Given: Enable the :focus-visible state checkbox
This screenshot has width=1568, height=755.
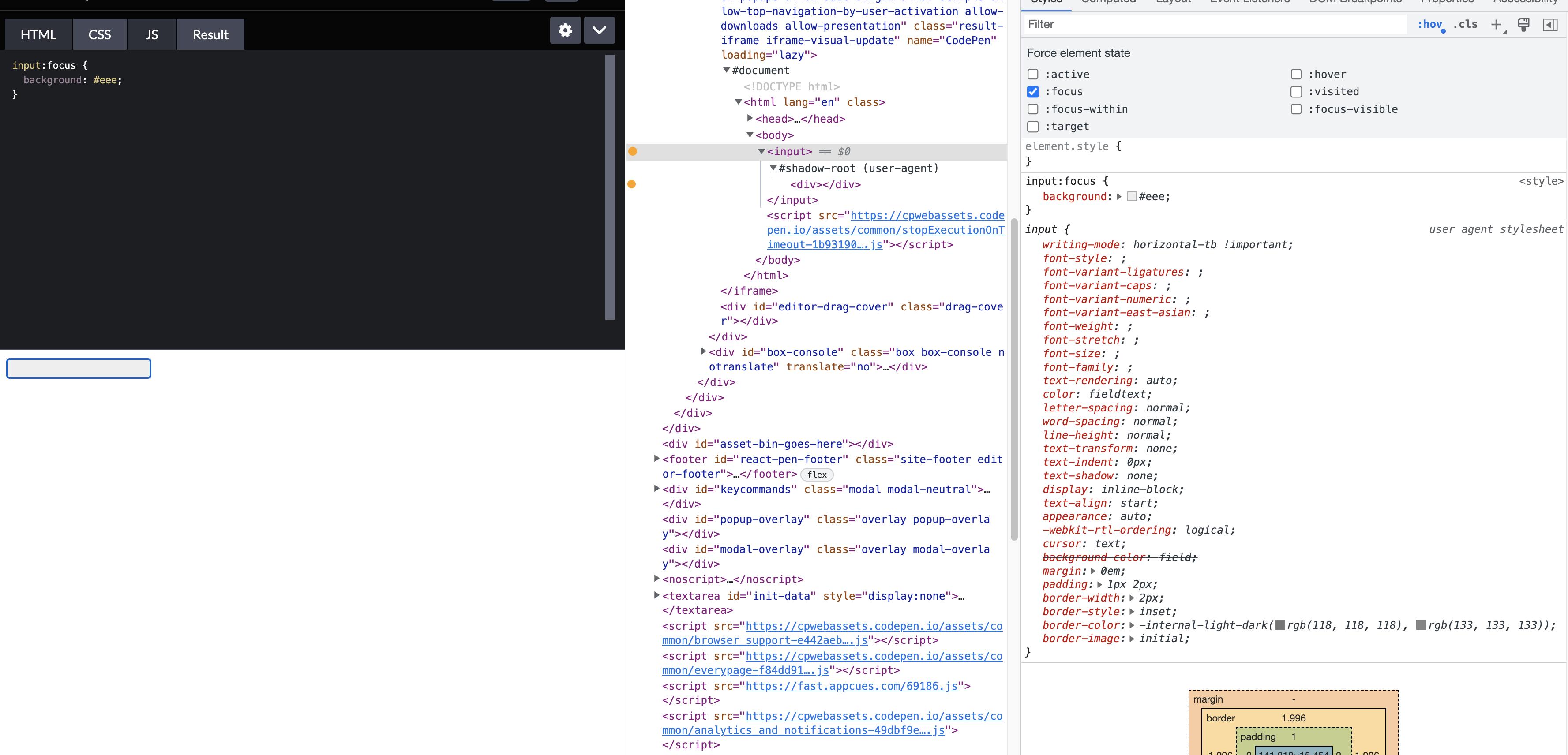Looking at the screenshot, I should (1297, 109).
